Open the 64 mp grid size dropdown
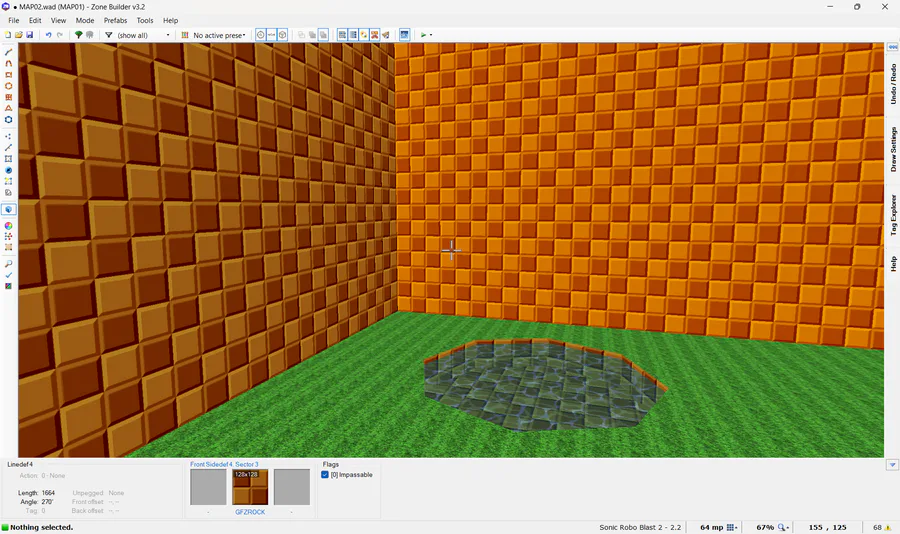The width and height of the screenshot is (900, 534). point(731,527)
